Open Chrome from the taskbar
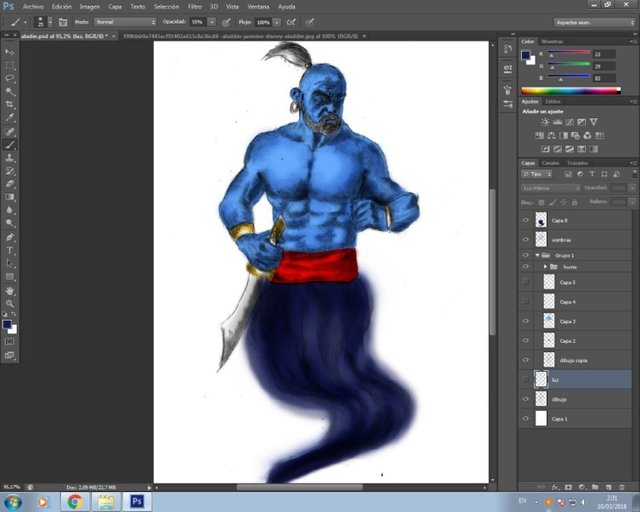Image resolution: width=640 pixels, height=512 pixels. point(75,501)
